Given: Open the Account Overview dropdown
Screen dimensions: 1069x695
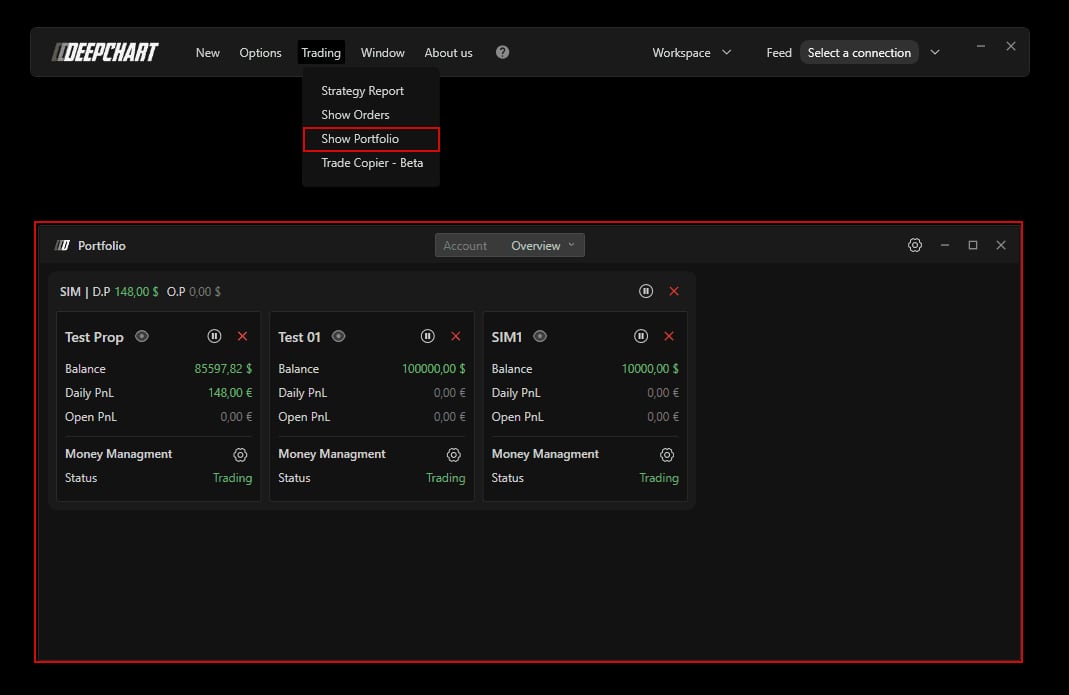Looking at the screenshot, I should pyautogui.click(x=509, y=246).
